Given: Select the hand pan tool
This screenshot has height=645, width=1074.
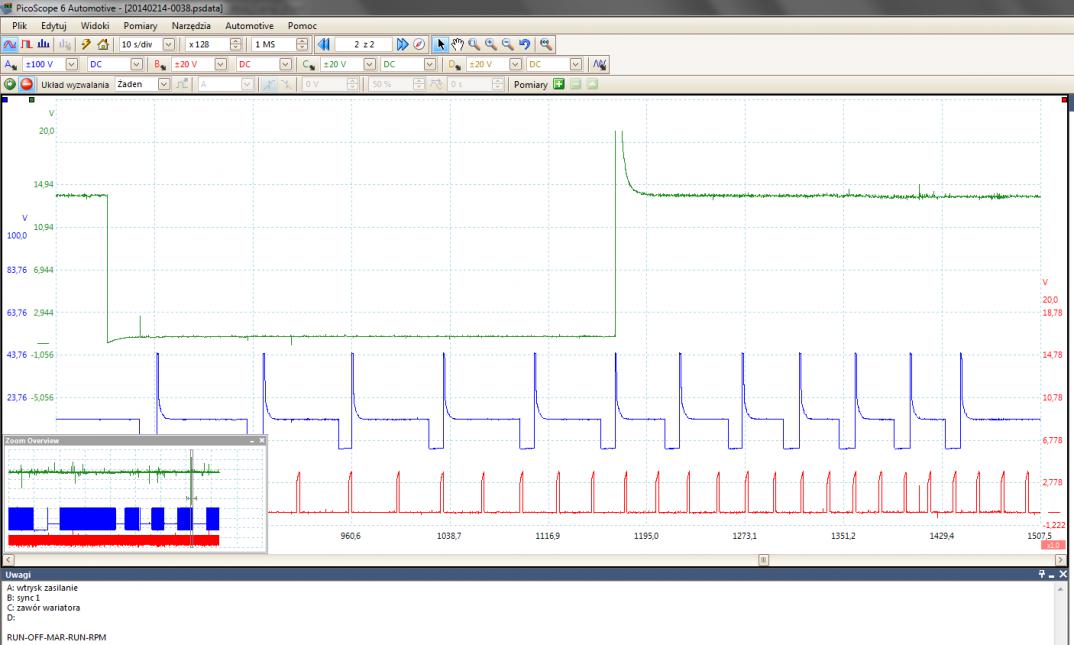Looking at the screenshot, I should point(458,45).
